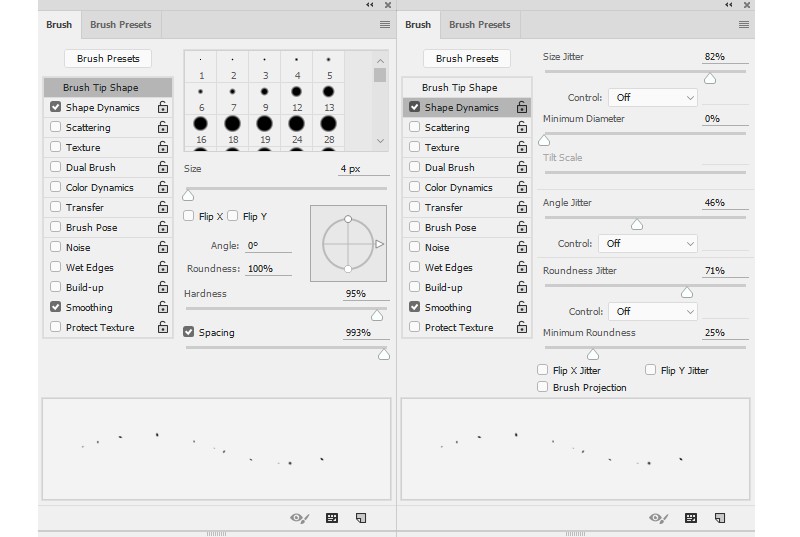
Task: Click the lock icon beside Texture in right panel
Action: click(522, 148)
